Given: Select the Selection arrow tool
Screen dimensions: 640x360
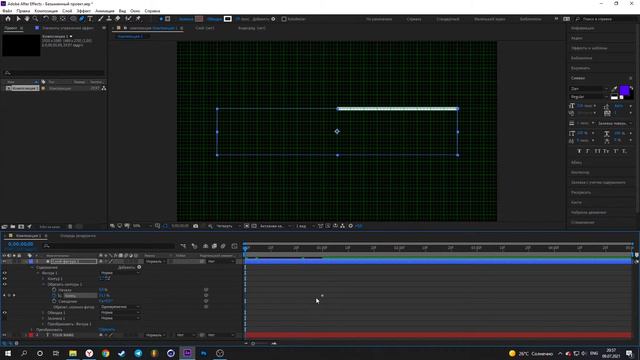Looking at the screenshot, I should pos(18,19).
